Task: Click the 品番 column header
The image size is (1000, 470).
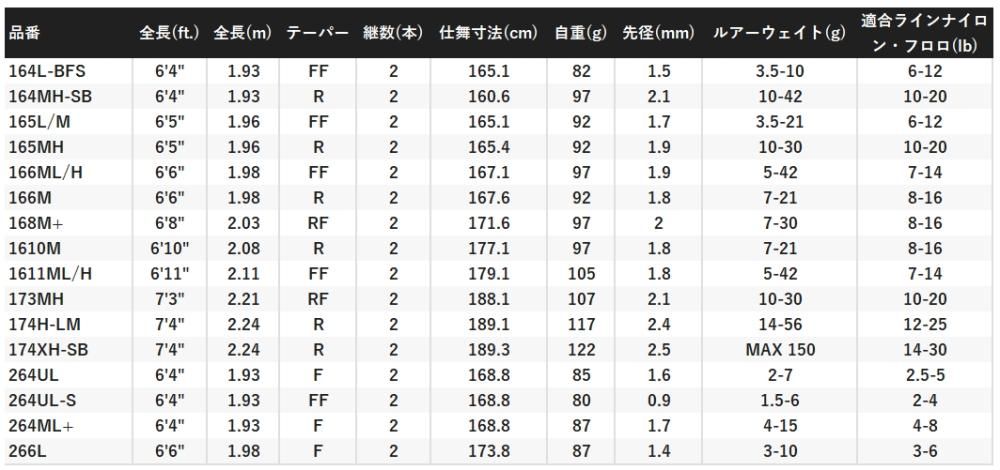Action: [x=24, y=33]
